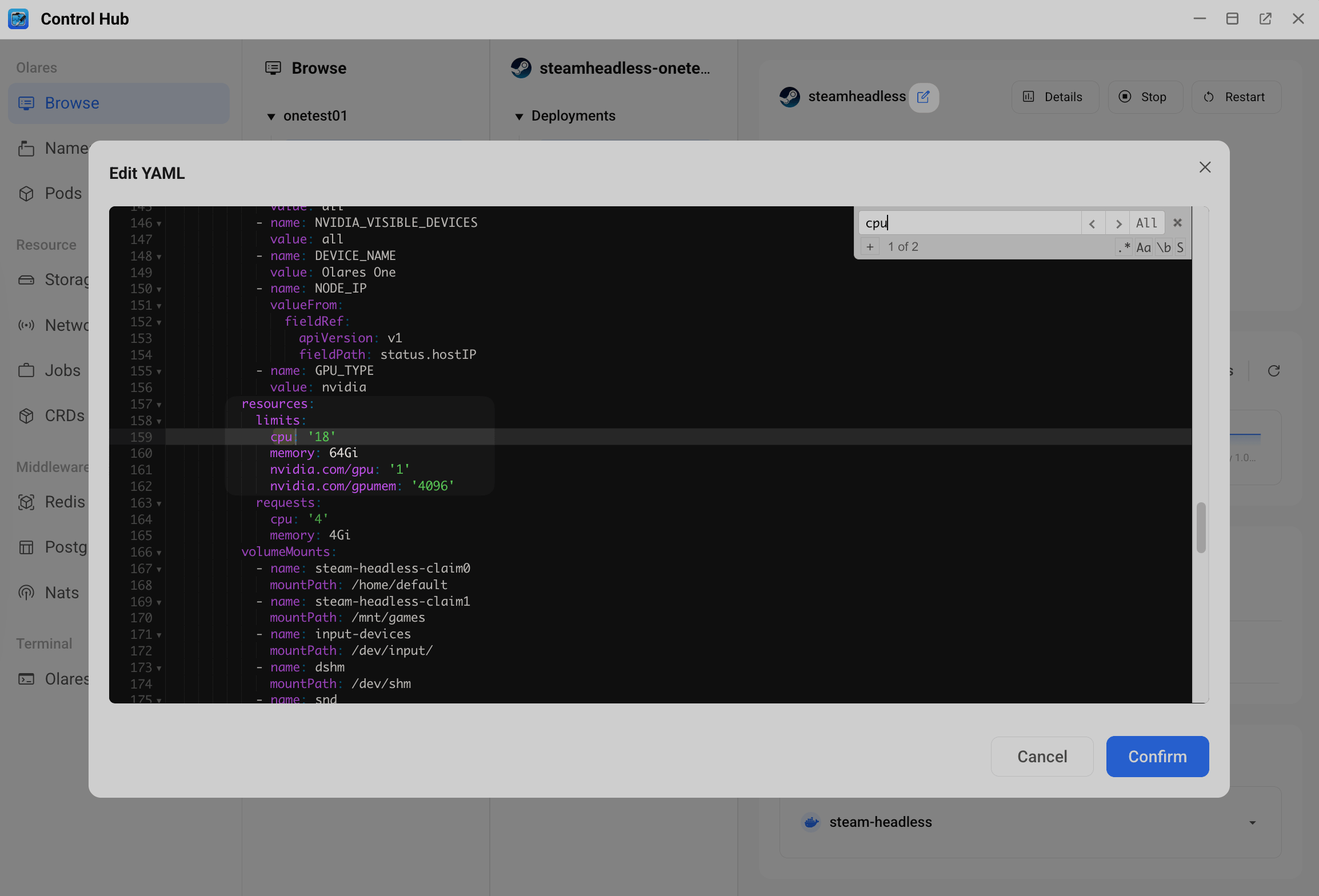Click the Nats middleware icon
1319x896 pixels.
pos(26,593)
